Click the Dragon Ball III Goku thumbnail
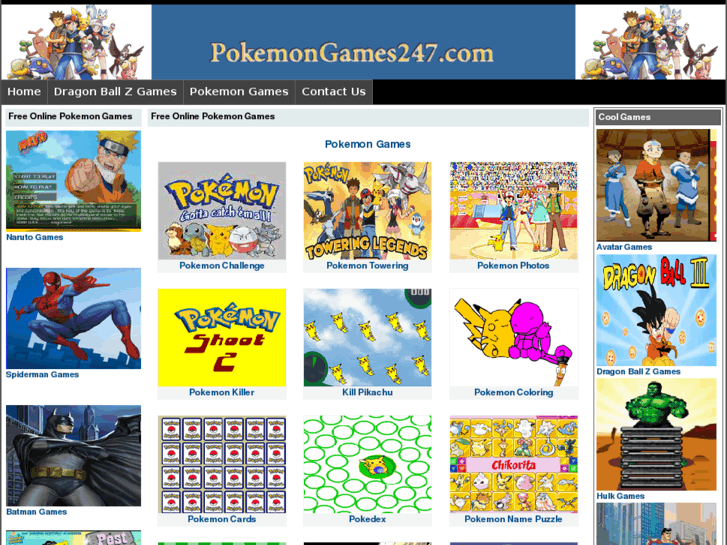 pyautogui.click(x=657, y=310)
